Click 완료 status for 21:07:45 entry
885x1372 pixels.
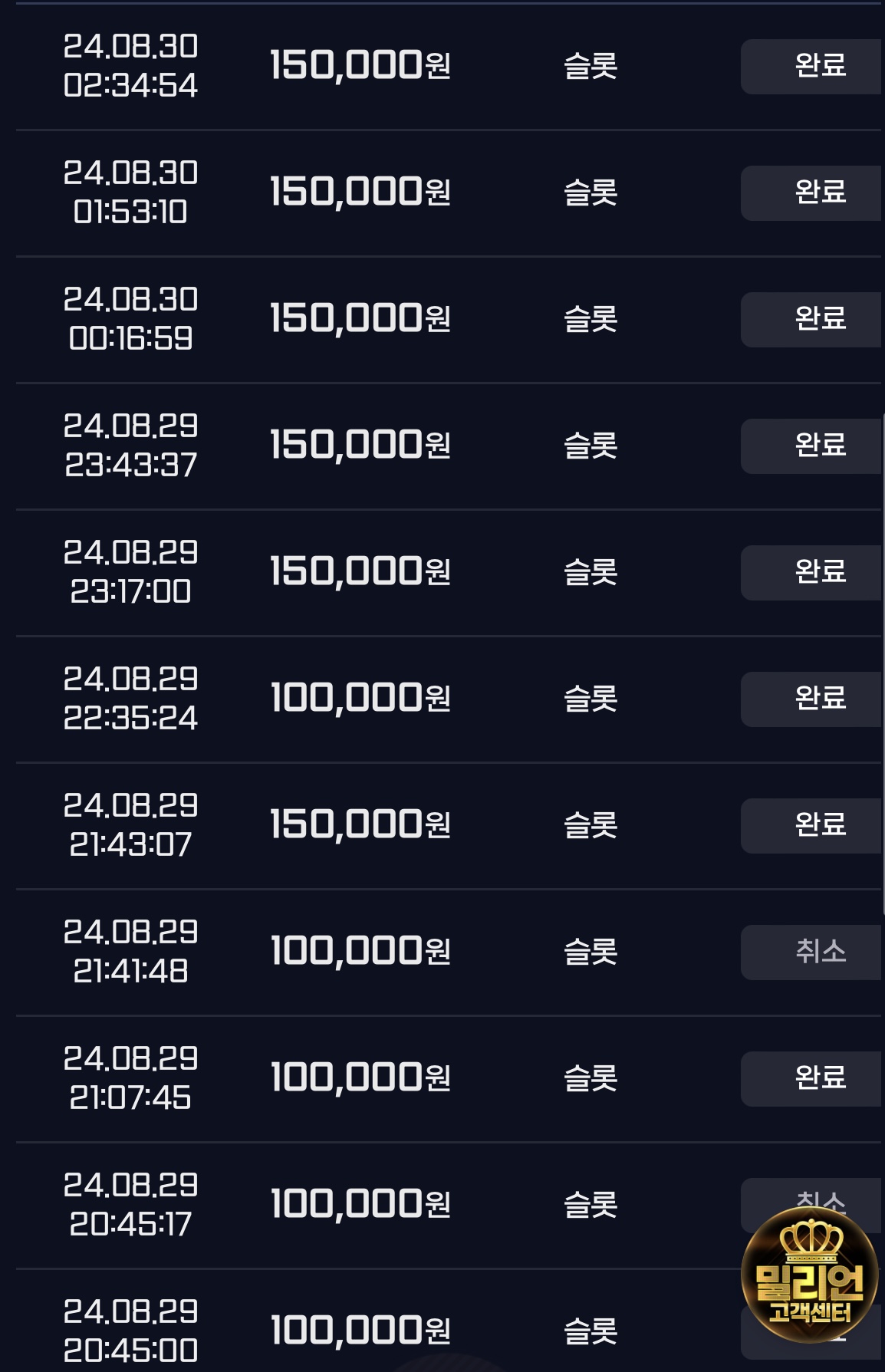pos(812,1079)
